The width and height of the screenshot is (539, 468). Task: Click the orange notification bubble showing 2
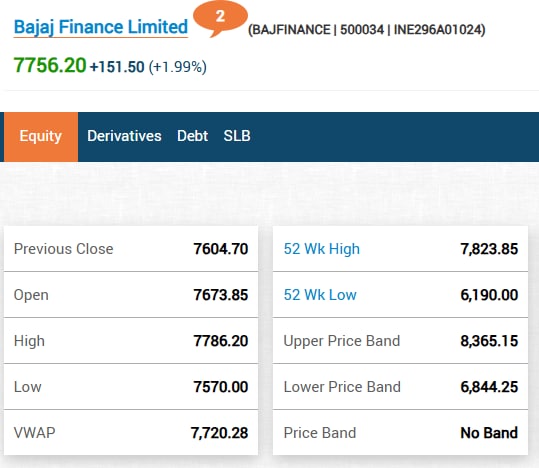coord(220,18)
